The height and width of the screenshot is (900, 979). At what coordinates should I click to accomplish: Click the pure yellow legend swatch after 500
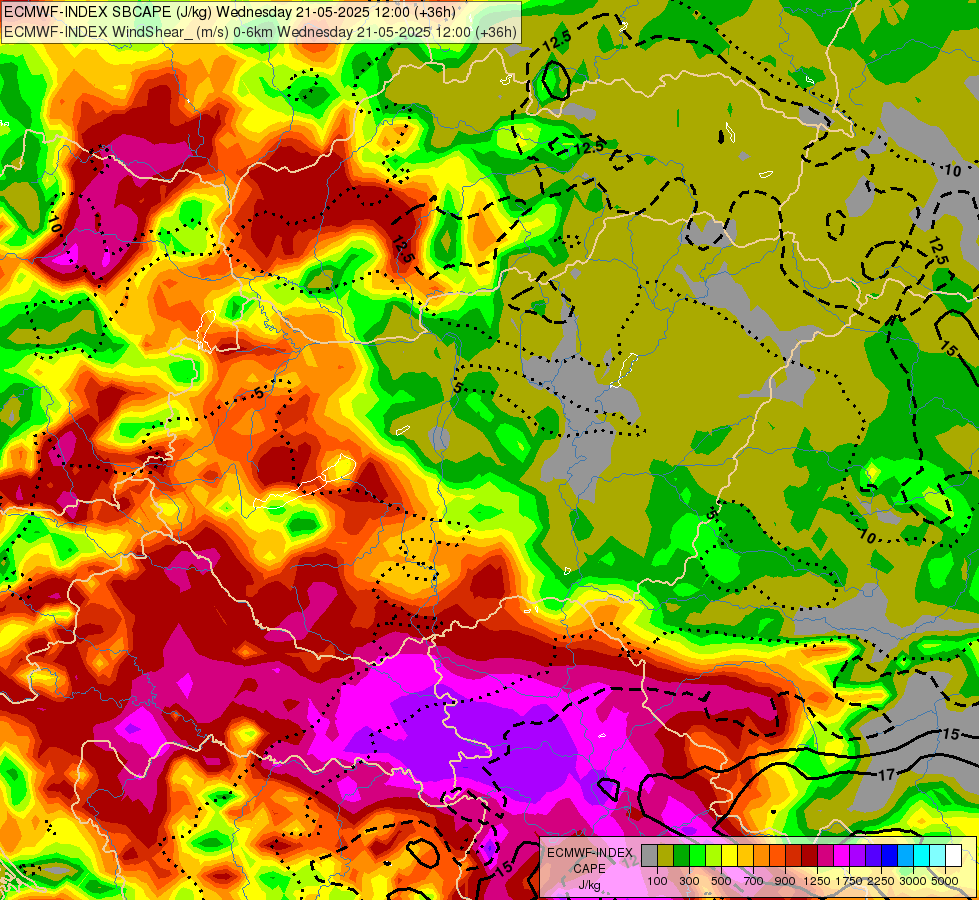coord(729,856)
